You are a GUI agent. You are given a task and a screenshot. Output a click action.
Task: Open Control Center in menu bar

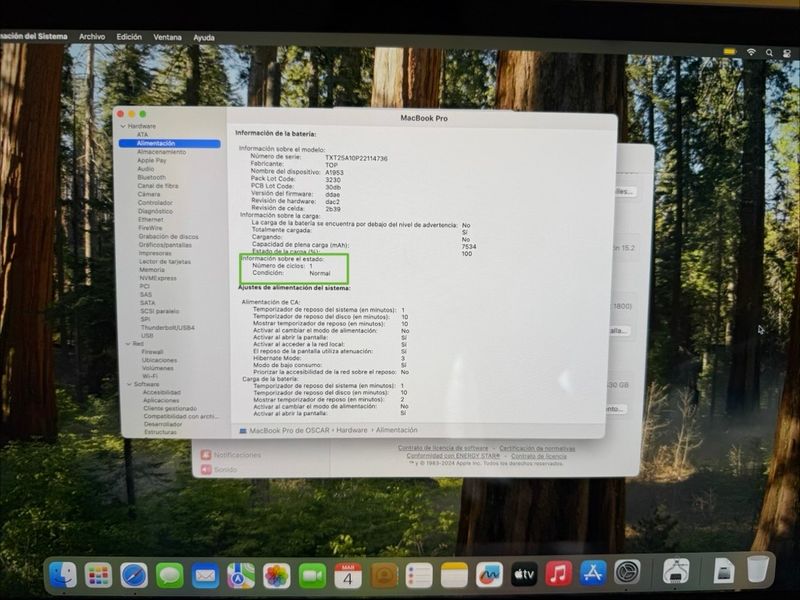point(787,53)
